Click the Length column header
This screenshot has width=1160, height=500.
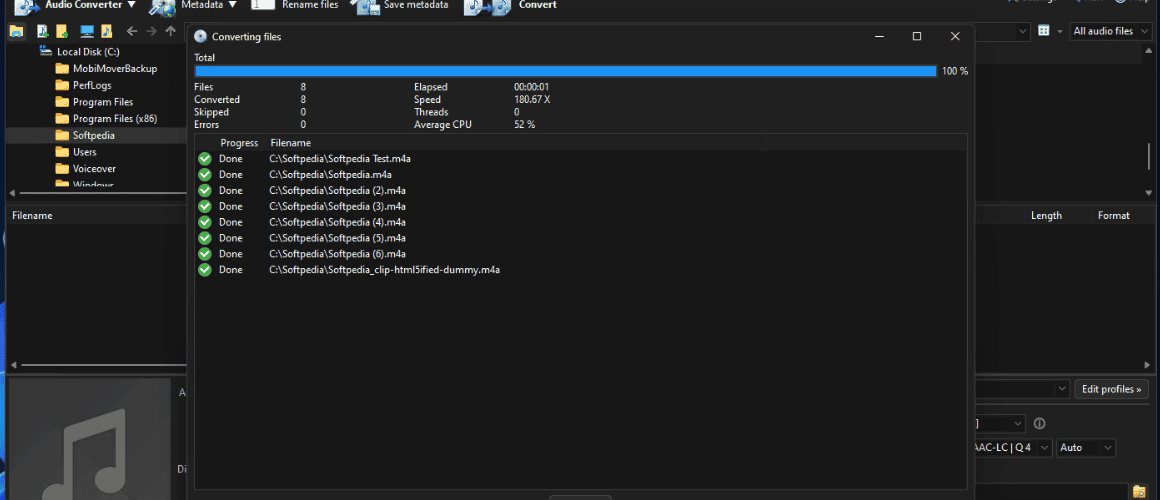point(1046,215)
